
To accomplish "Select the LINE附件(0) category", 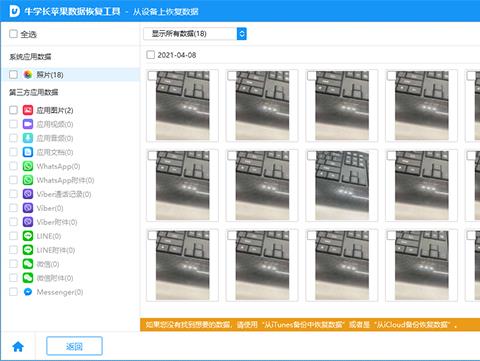I will tap(56, 250).
